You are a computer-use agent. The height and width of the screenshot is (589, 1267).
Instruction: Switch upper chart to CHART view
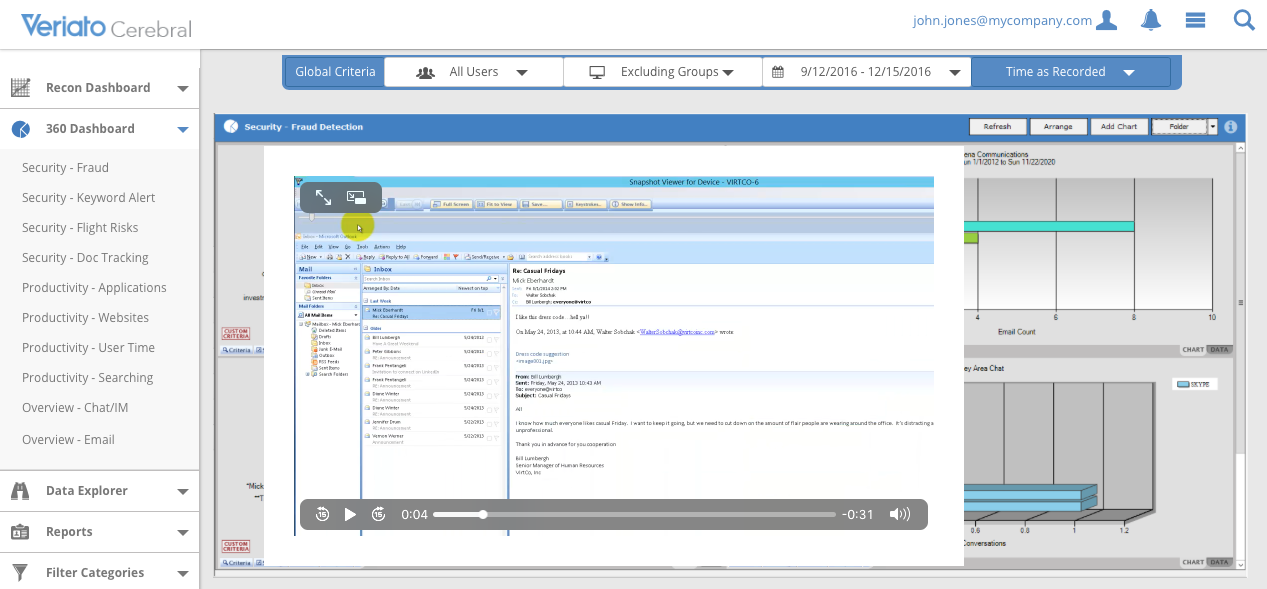point(1192,350)
